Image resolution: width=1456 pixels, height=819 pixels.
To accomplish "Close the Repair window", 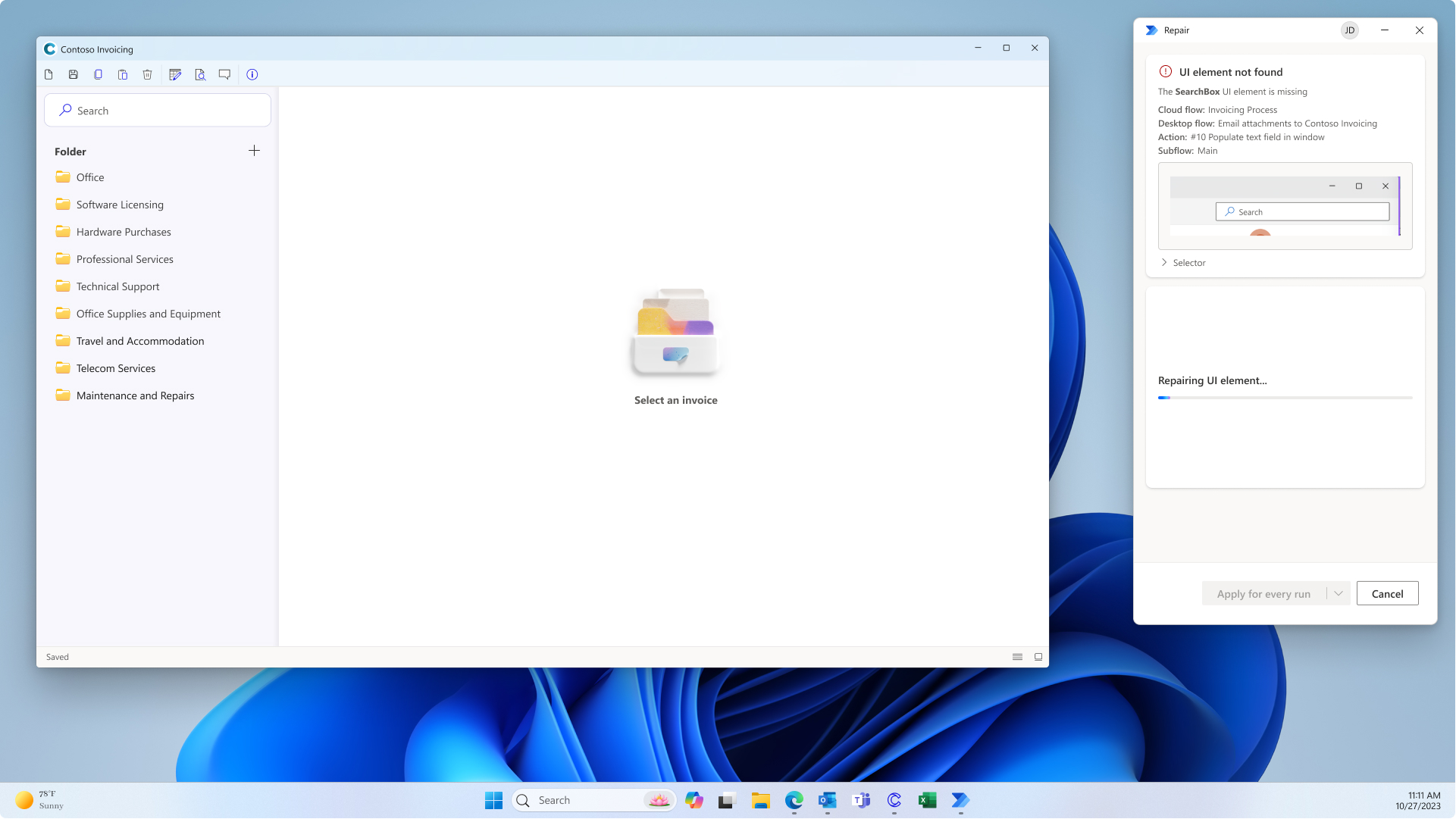I will [1420, 30].
